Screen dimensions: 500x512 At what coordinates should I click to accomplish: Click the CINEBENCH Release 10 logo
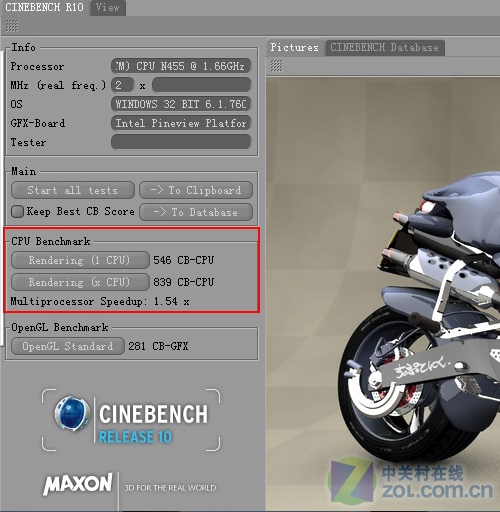pos(131,420)
